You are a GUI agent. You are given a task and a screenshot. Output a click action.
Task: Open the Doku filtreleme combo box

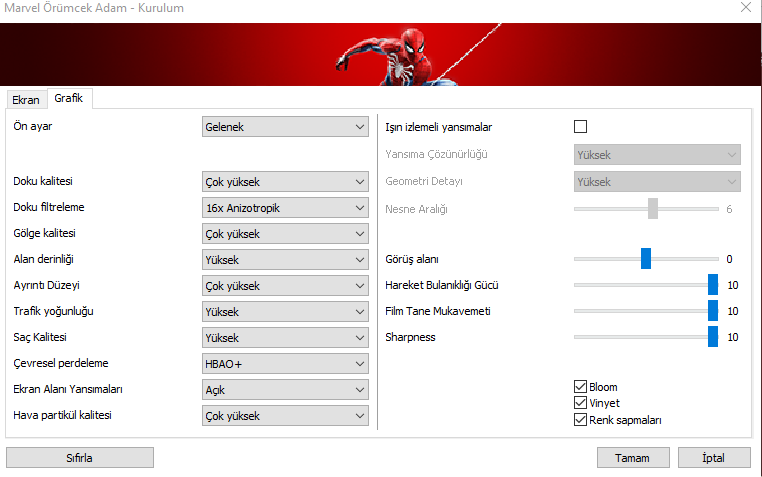point(285,208)
